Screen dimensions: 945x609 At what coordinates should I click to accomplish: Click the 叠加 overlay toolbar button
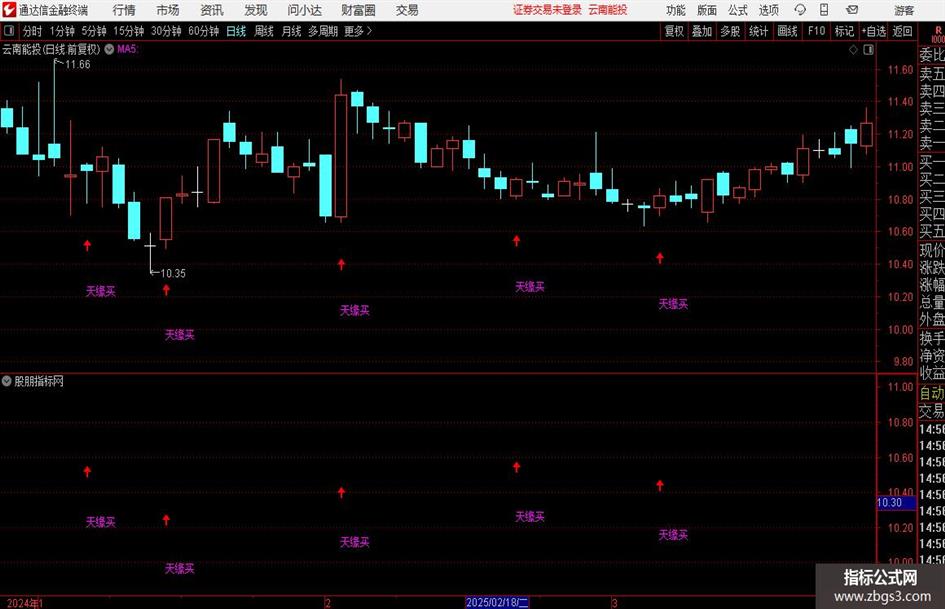click(x=702, y=31)
